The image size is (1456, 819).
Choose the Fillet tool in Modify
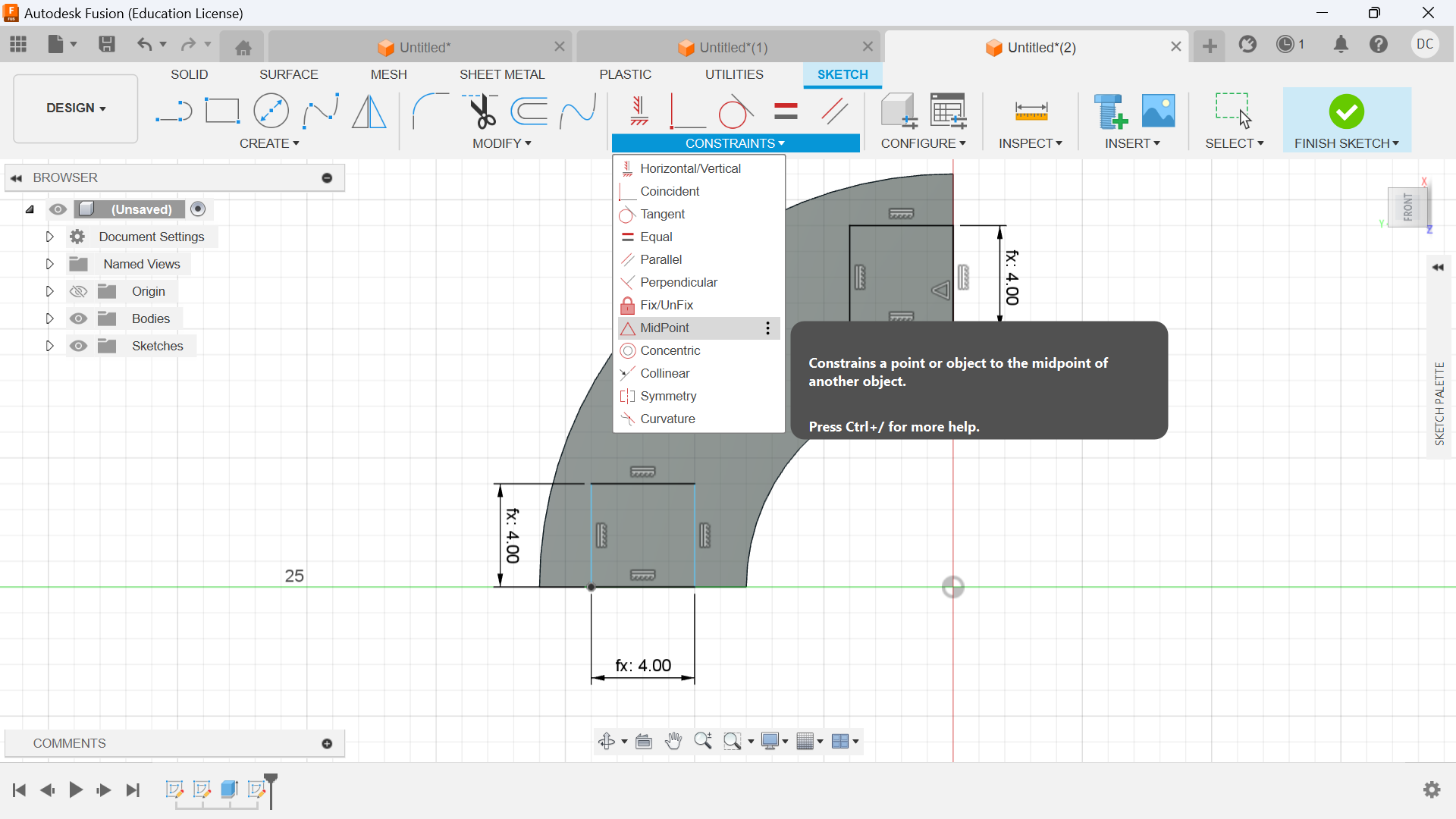click(430, 111)
